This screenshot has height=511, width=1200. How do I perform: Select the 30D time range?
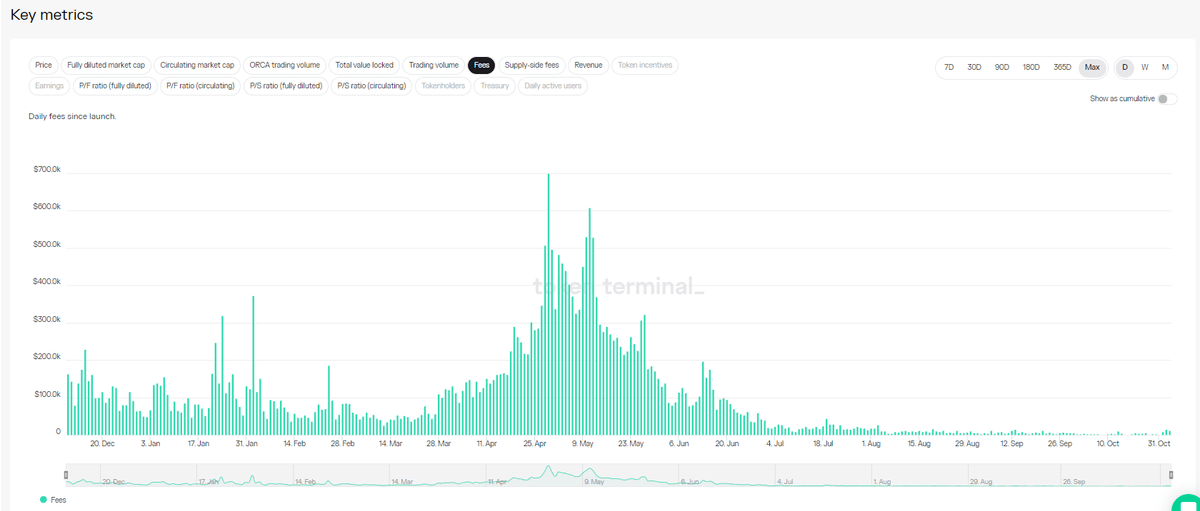[x=974, y=67]
